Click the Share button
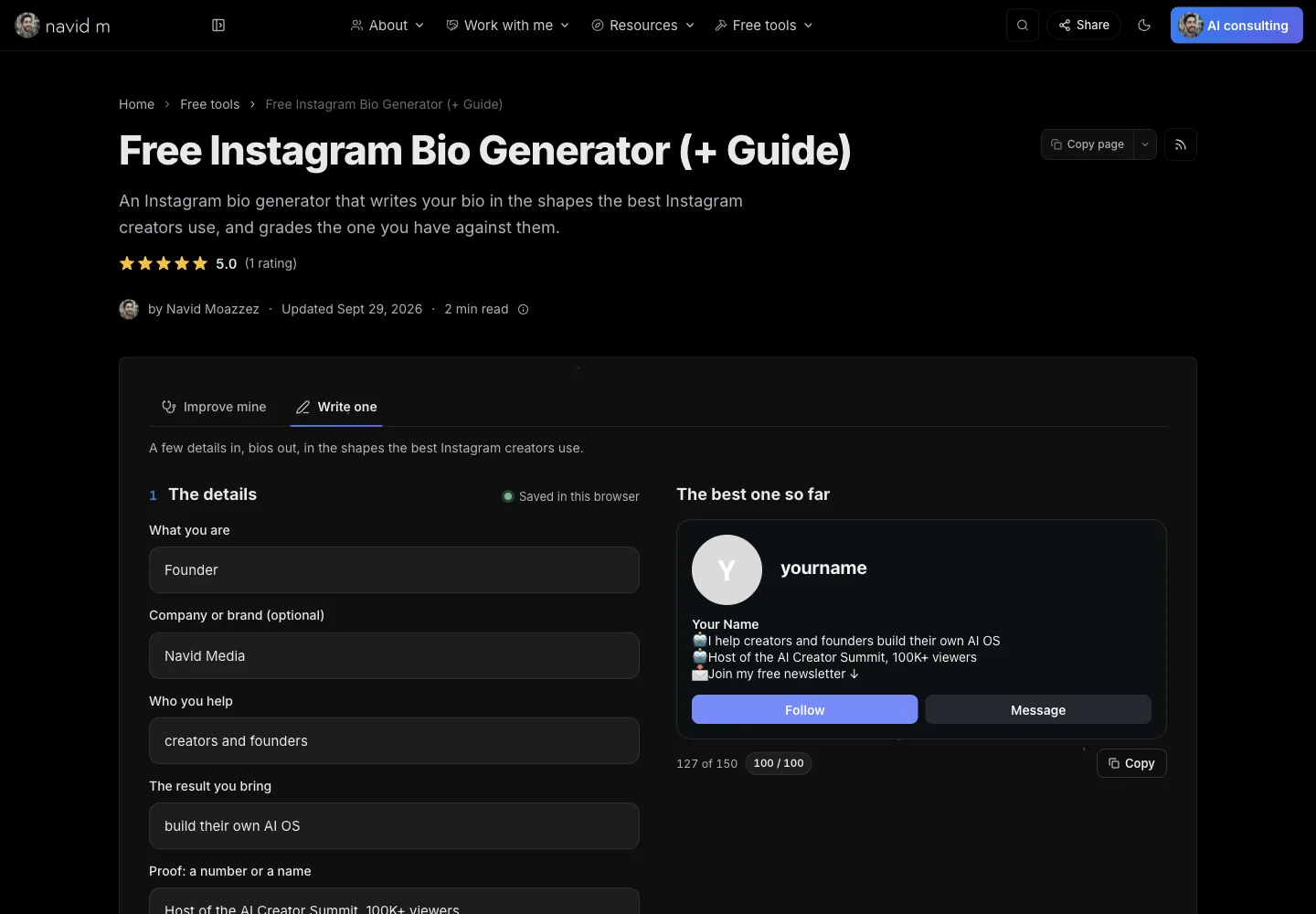 1084,26
